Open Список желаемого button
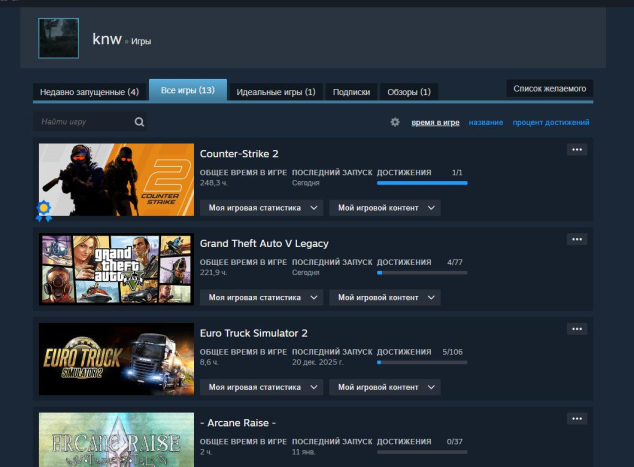 pos(550,88)
